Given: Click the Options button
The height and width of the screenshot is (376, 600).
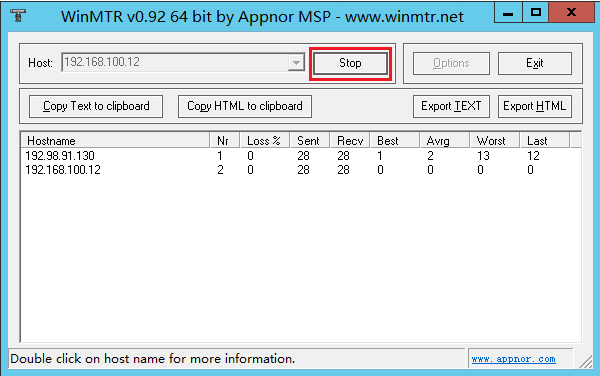Looking at the screenshot, I should point(451,63).
